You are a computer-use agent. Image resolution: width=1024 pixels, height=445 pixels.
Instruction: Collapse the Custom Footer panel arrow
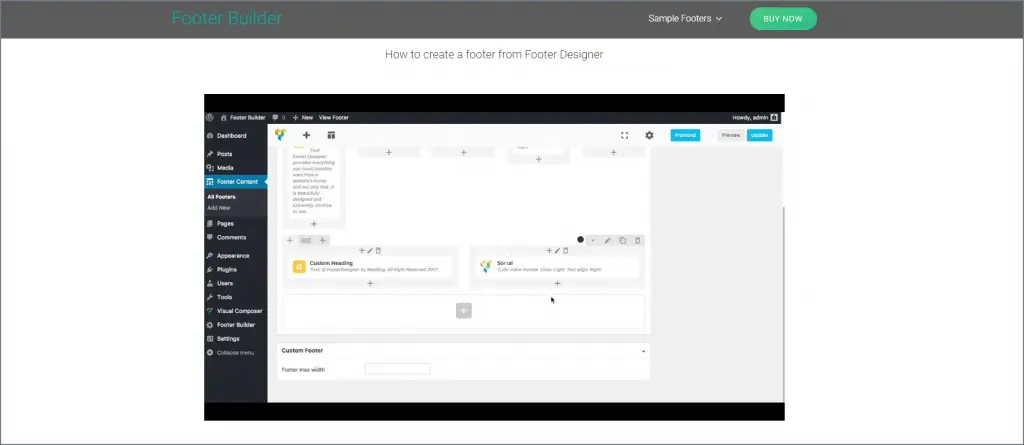643,351
